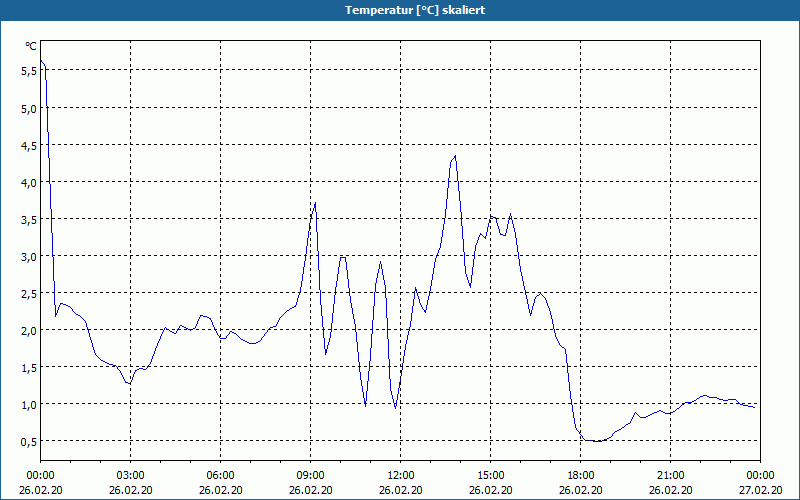The image size is (800, 500).
Task: Click the 27.02.20 date label
Action: tap(760, 490)
